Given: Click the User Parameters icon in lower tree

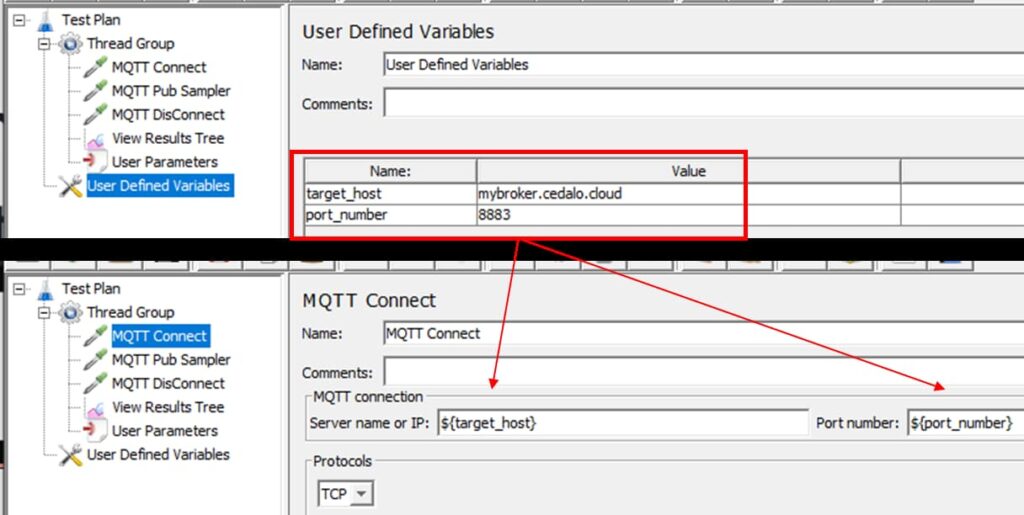Looking at the screenshot, I should pyautogui.click(x=95, y=431).
